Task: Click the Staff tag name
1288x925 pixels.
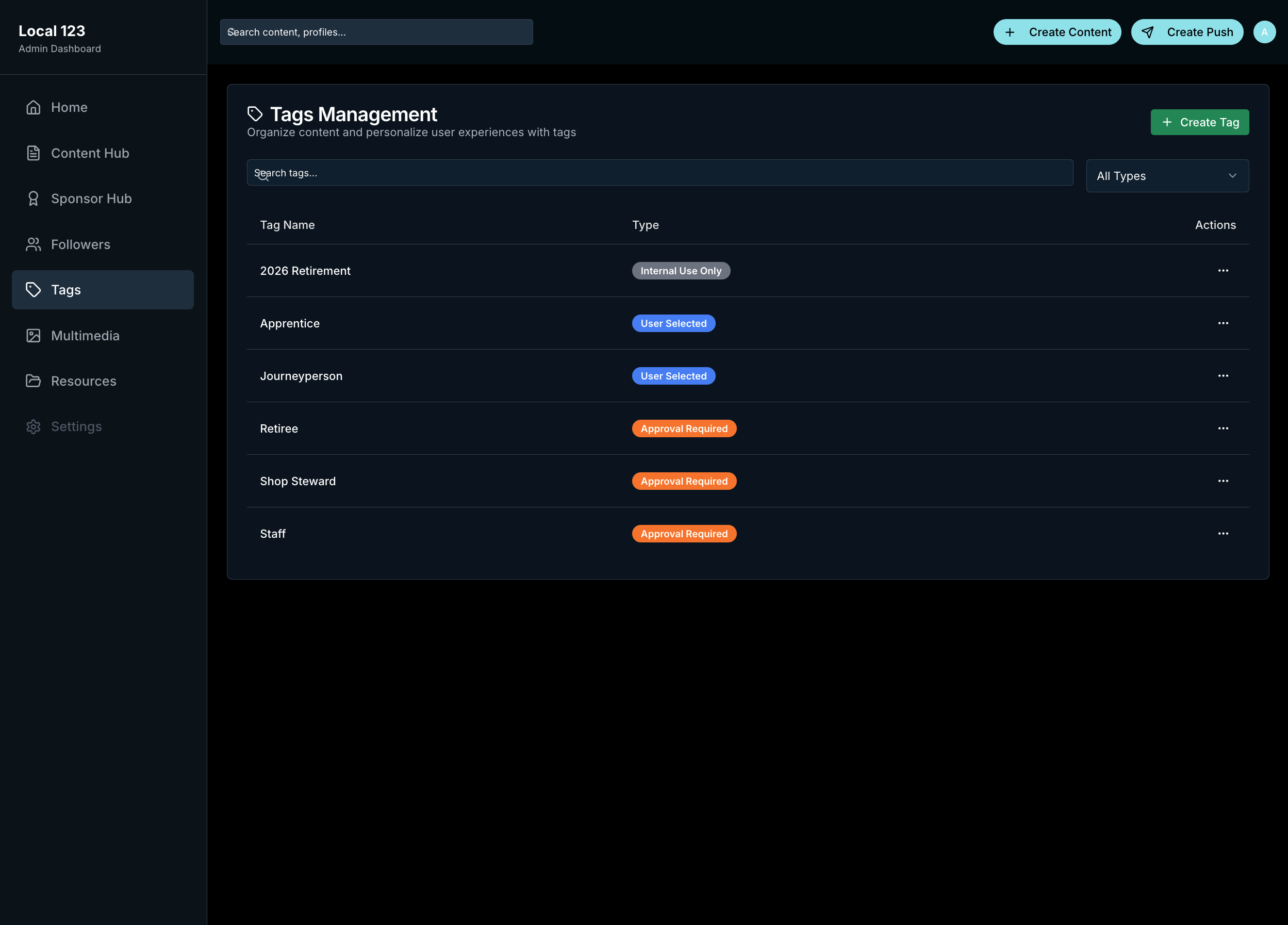Action: point(273,534)
